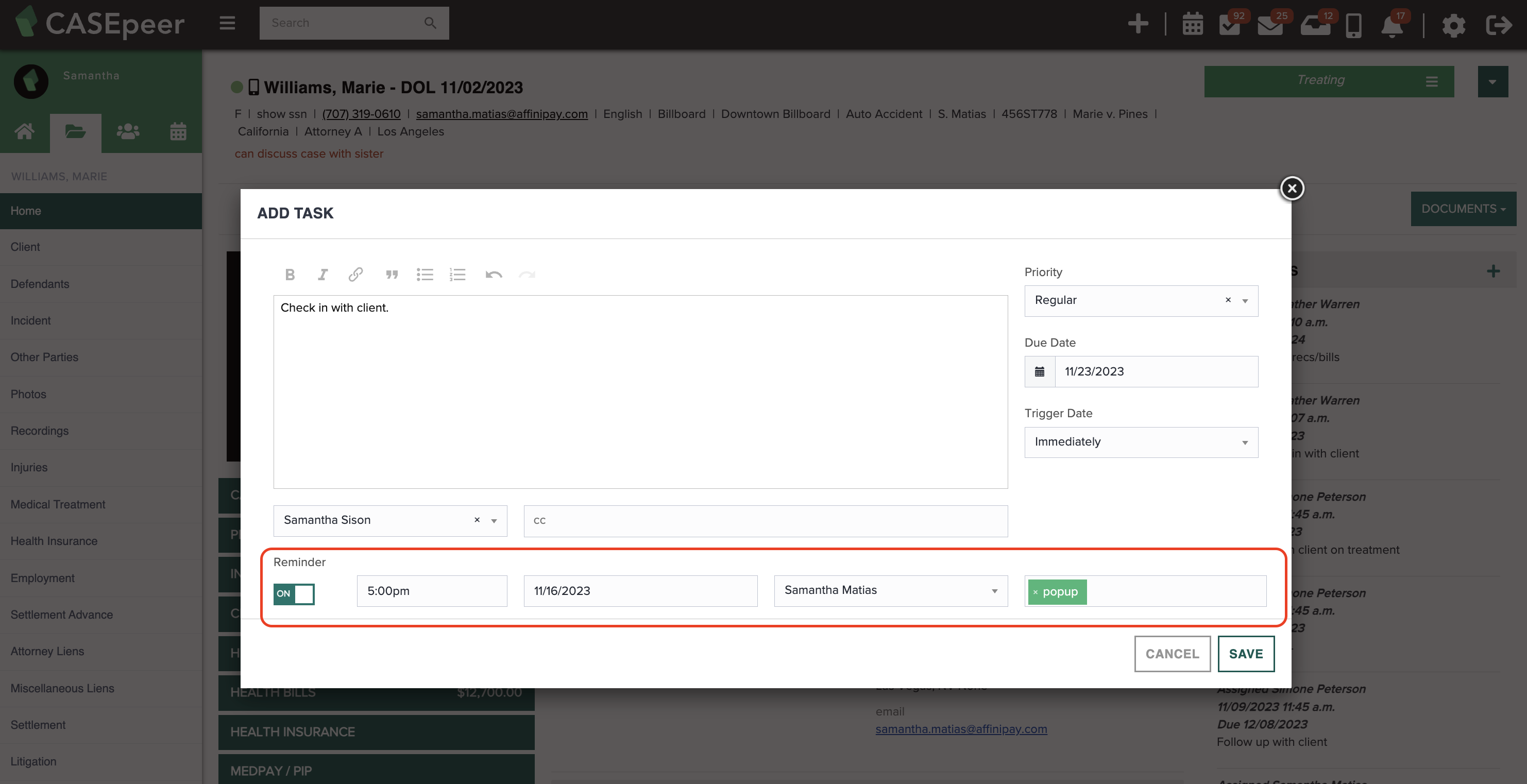Click the CANCEL button

[1172, 654]
